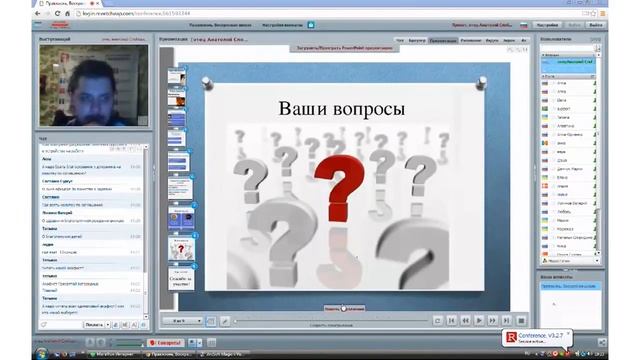Click the red button below the slide
The height and width of the screenshot is (360, 640).
[344, 309]
